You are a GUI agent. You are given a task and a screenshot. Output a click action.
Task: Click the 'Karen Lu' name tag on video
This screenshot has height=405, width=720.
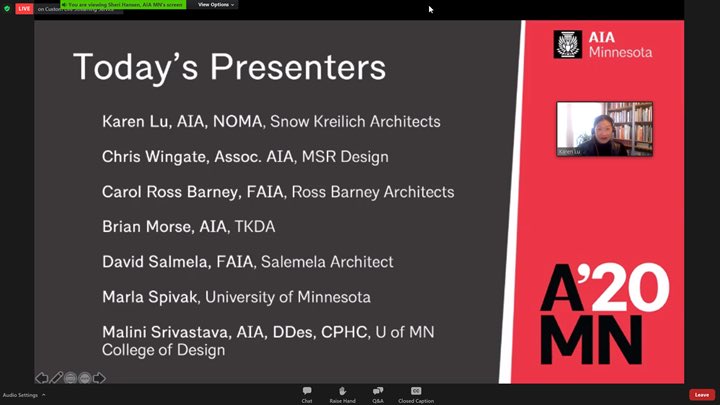pyautogui.click(x=569, y=152)
